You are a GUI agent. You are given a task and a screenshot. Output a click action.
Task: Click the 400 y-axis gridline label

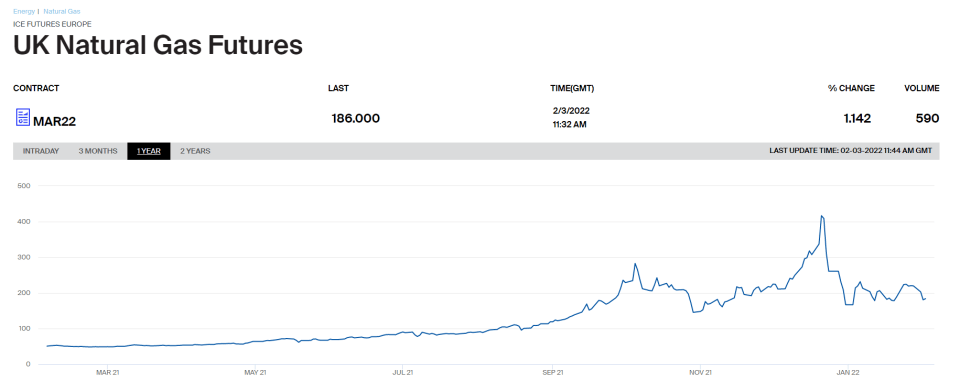click(25, 221)
